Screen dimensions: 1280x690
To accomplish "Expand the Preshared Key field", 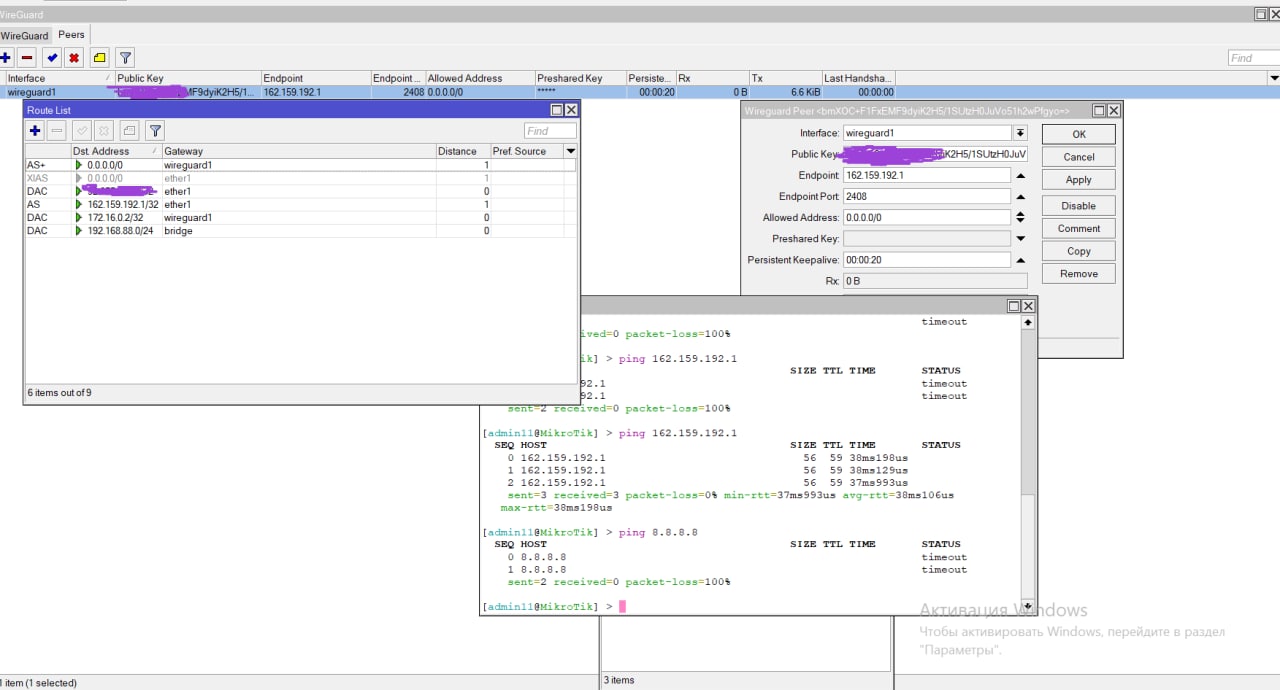I will (x=1020, y=239).
